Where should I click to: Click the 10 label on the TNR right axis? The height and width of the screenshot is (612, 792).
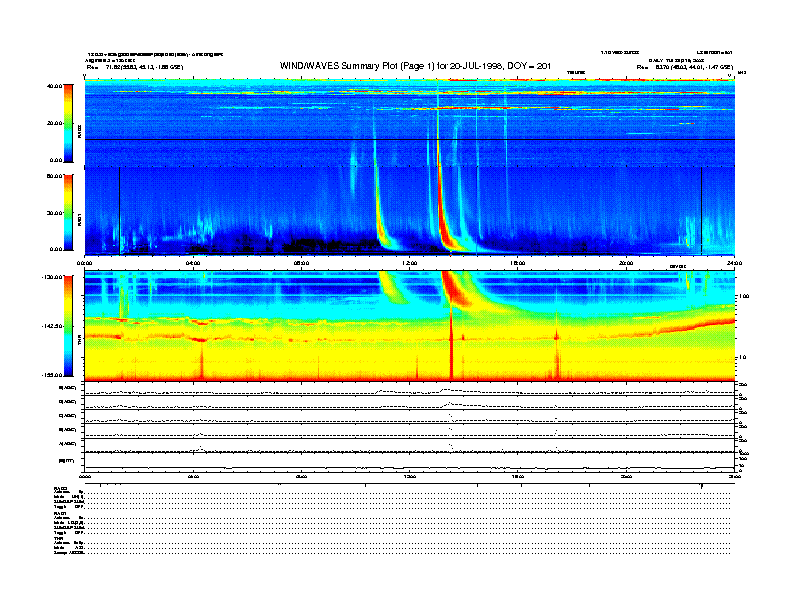pyautogui.click(x=742, y=358)
